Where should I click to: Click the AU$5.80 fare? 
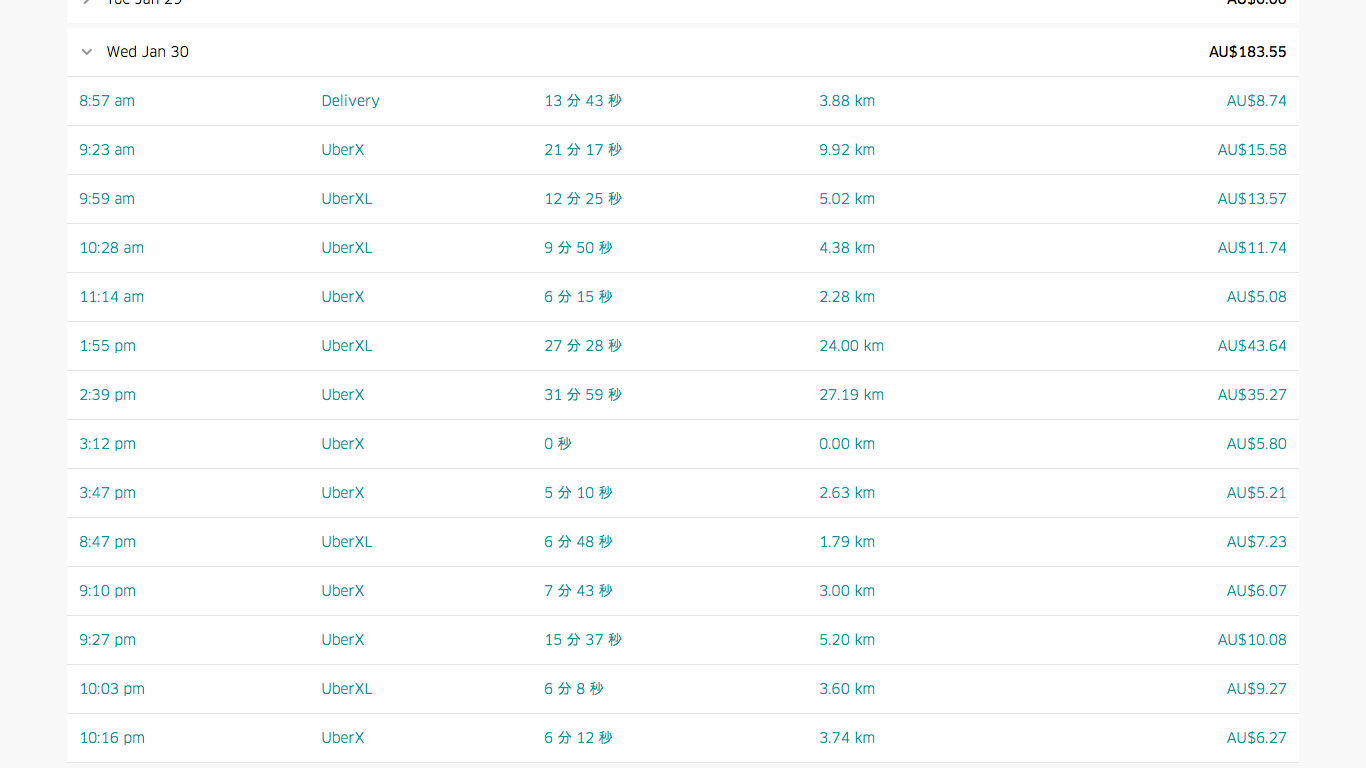click(x=1257, y=444)
